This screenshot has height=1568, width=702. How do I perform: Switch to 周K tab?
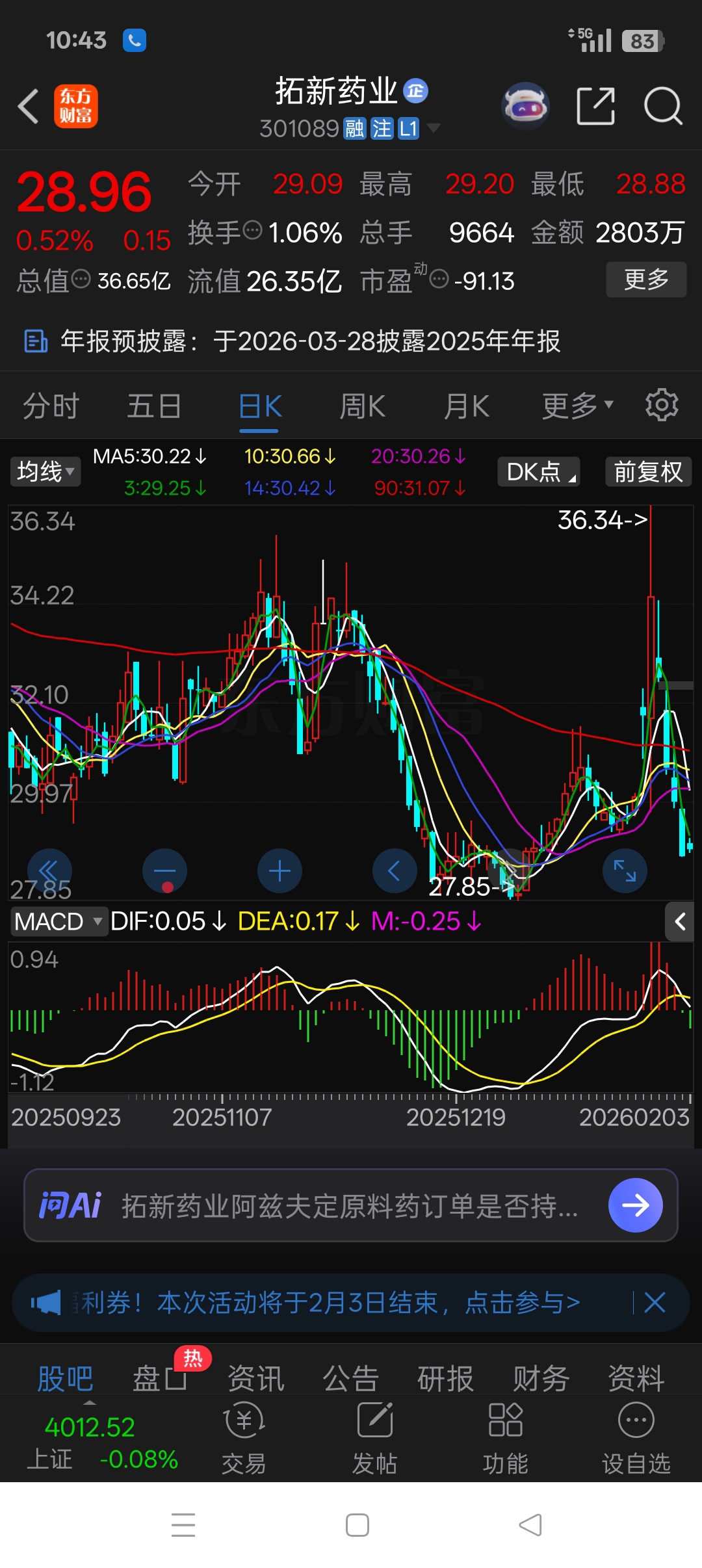363,406
